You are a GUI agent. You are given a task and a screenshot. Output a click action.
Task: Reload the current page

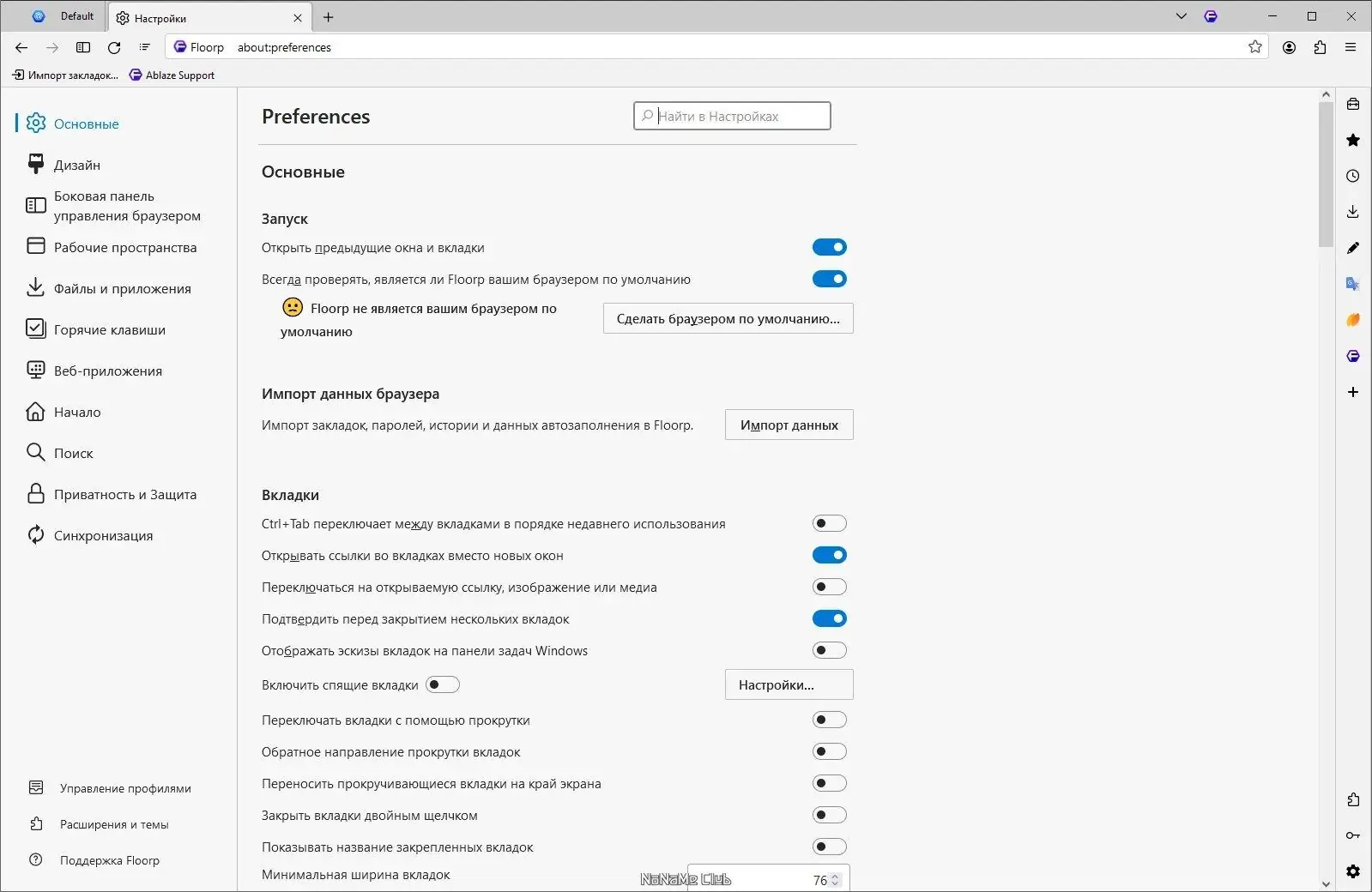(114, 47)
